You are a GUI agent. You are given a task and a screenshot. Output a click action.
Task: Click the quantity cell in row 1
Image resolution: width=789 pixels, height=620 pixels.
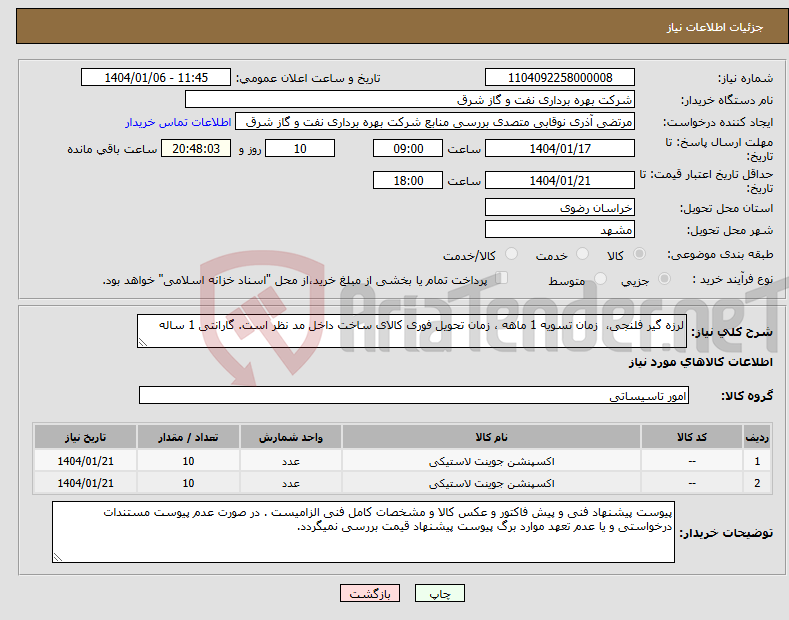[x=188, y=461]
